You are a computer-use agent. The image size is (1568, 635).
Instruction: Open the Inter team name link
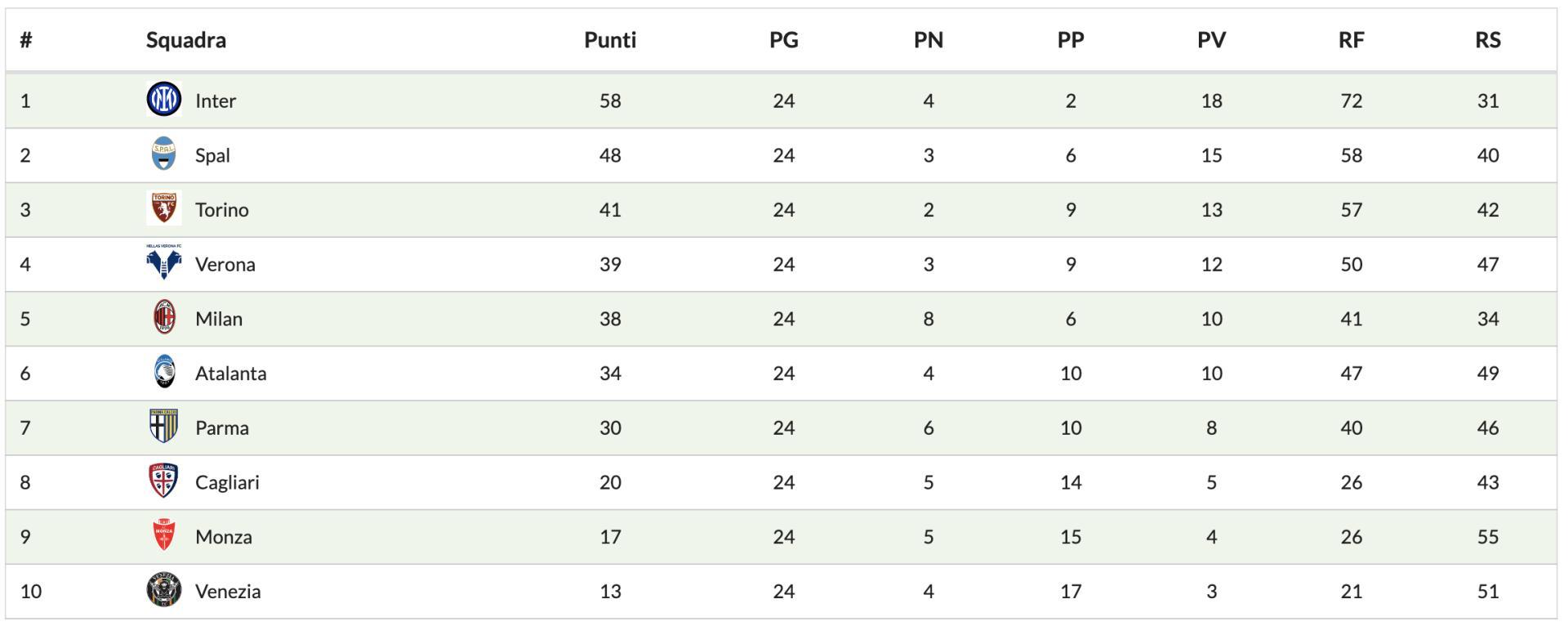point(216,101)
